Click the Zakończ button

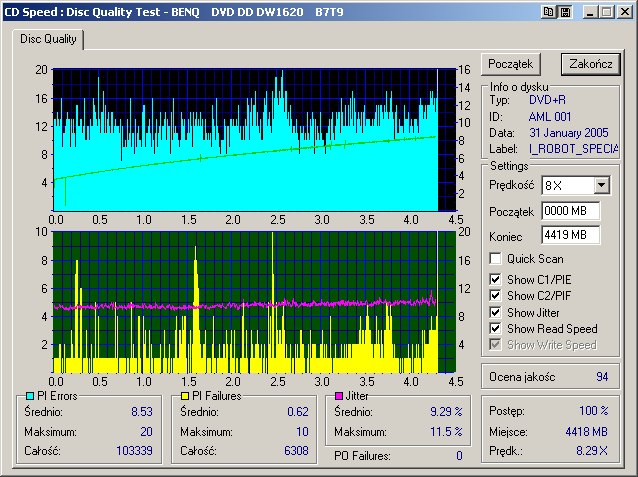(591, 64)
